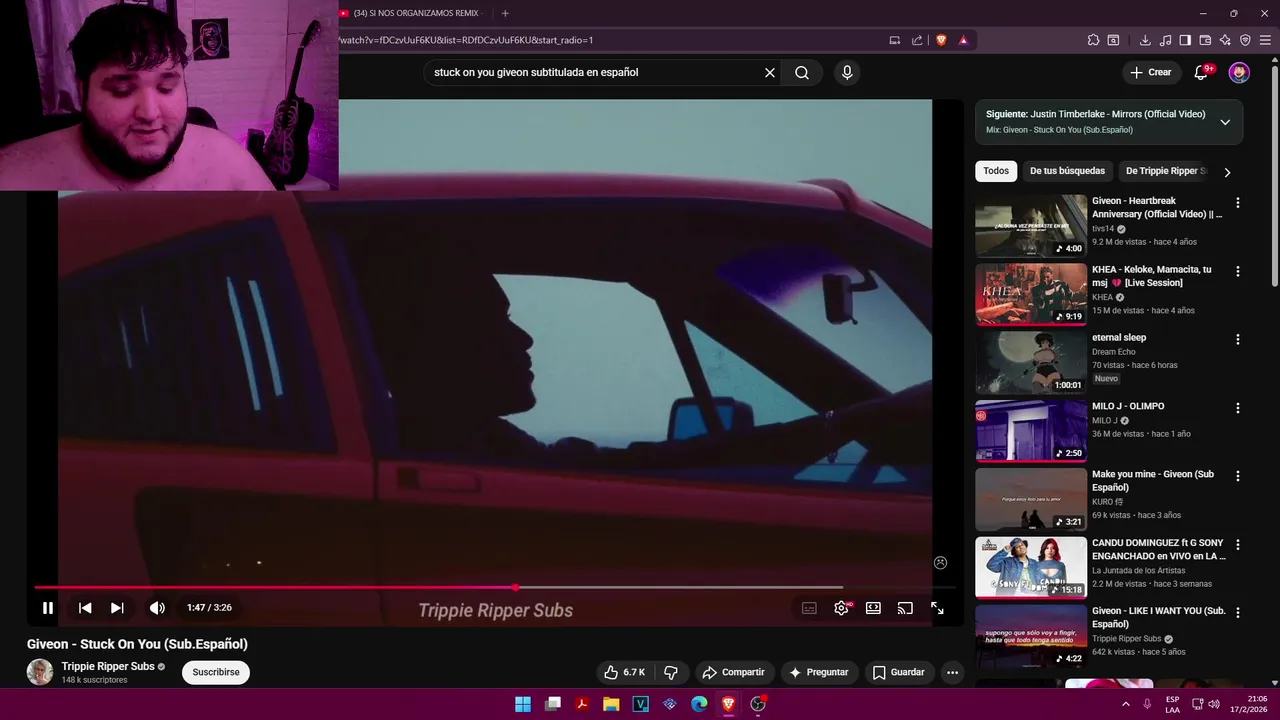
Task: Select the De tus búsquedas chip
Action: point(1067,171)
